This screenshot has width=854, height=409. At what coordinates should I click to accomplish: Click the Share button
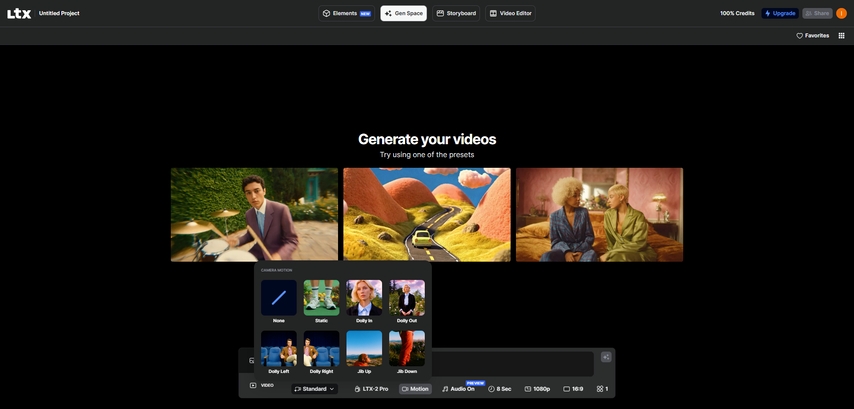pyautogui.click(x=817, y=14)
